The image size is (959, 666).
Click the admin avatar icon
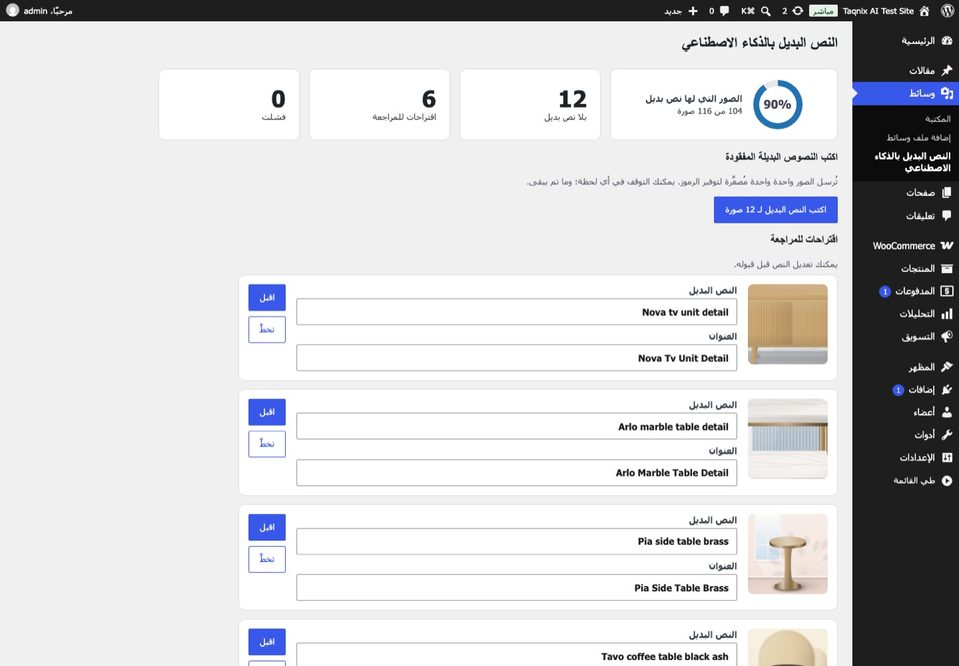tap(12, 10)
